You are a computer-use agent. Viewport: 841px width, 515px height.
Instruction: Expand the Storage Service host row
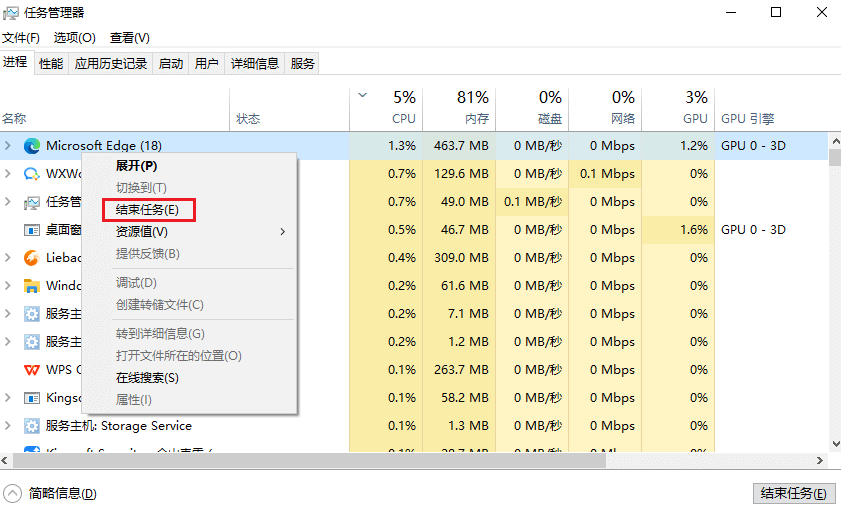tap(8, 425)
